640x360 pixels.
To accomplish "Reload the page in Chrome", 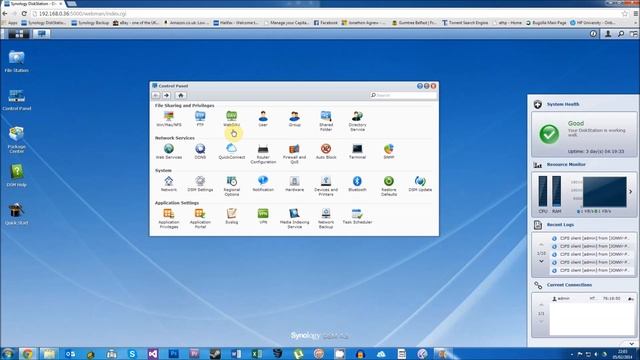I will [24, 13].
